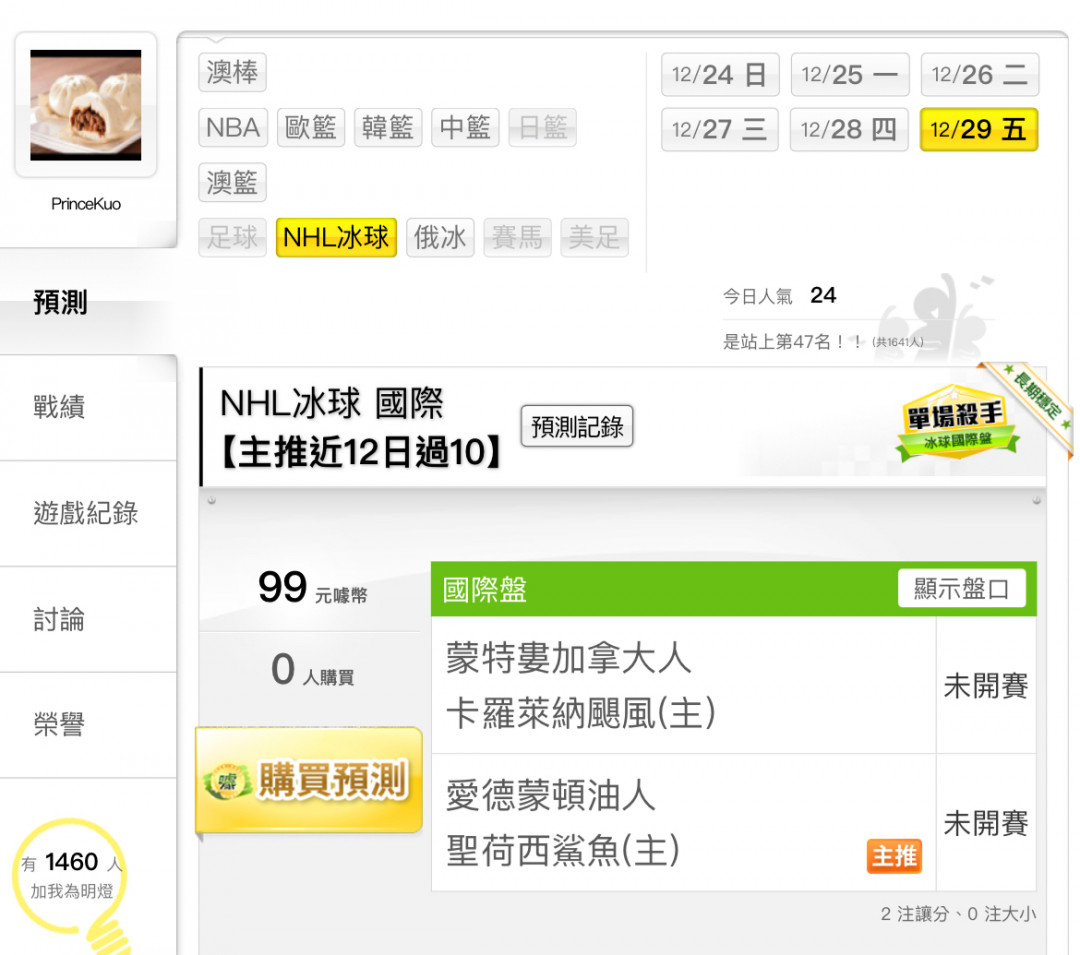Choose date 12/24 日
The height and width of the screenshot is (955, 1080).
coord(720,74)
